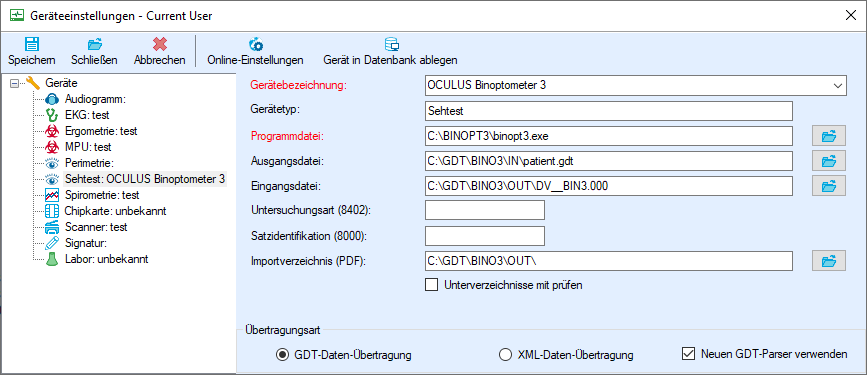Select the 'Signatur:' tree entry

[x=85, y=243]
